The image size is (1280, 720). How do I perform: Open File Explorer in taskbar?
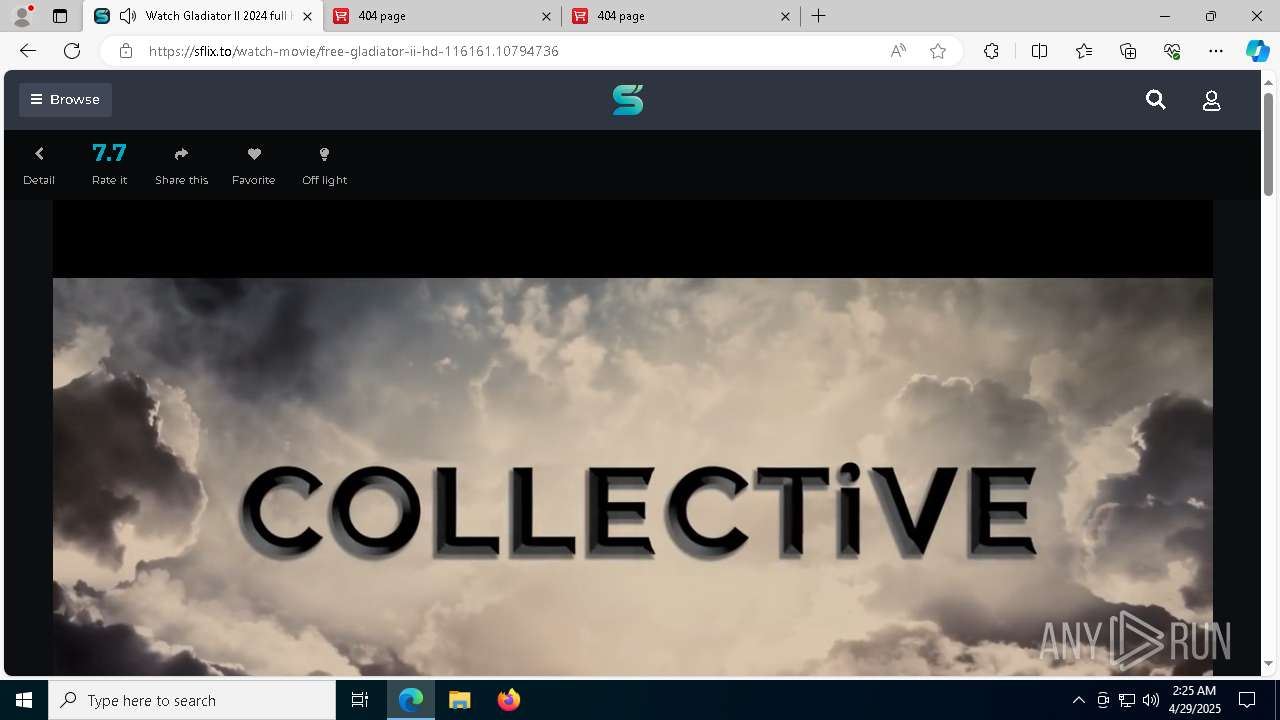[459, 700]
